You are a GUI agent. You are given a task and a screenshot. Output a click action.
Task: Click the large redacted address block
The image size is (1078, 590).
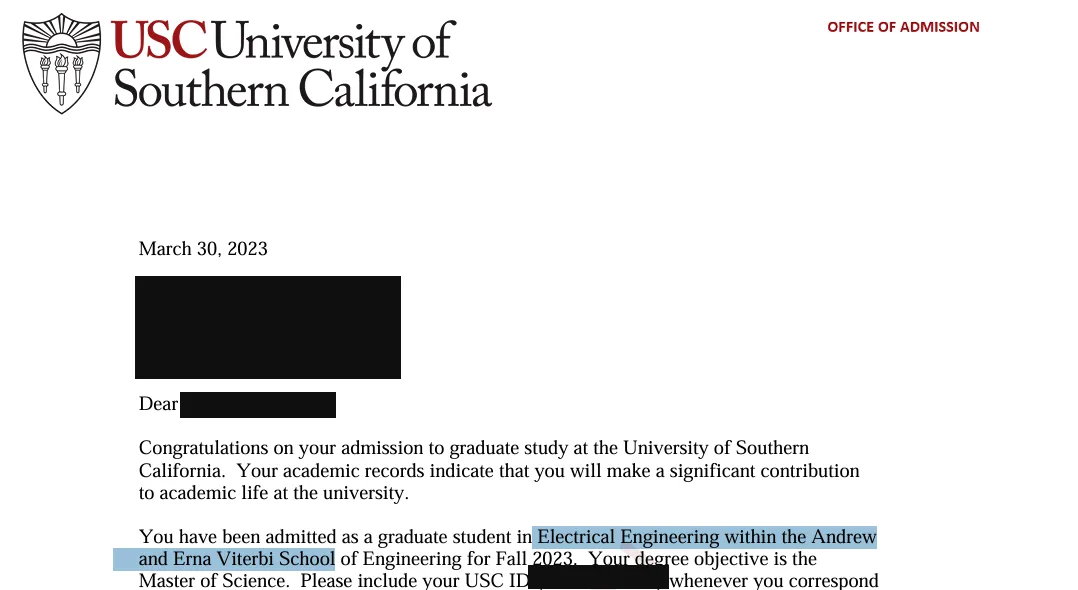(267, 327)
